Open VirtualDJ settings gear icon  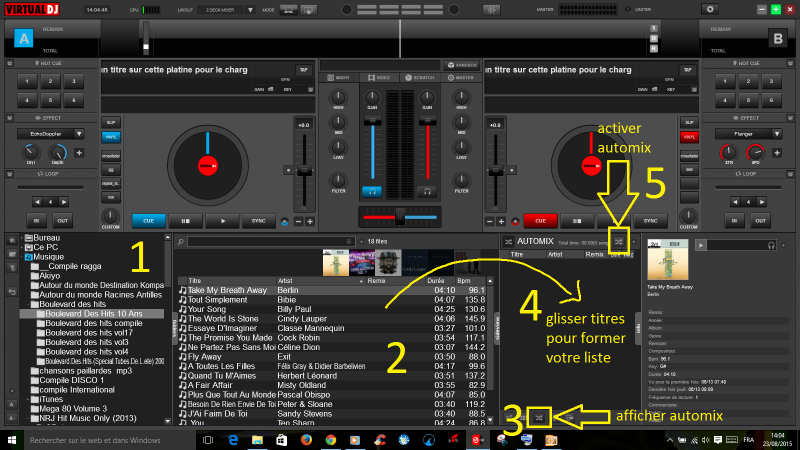(x=710, y=9)
